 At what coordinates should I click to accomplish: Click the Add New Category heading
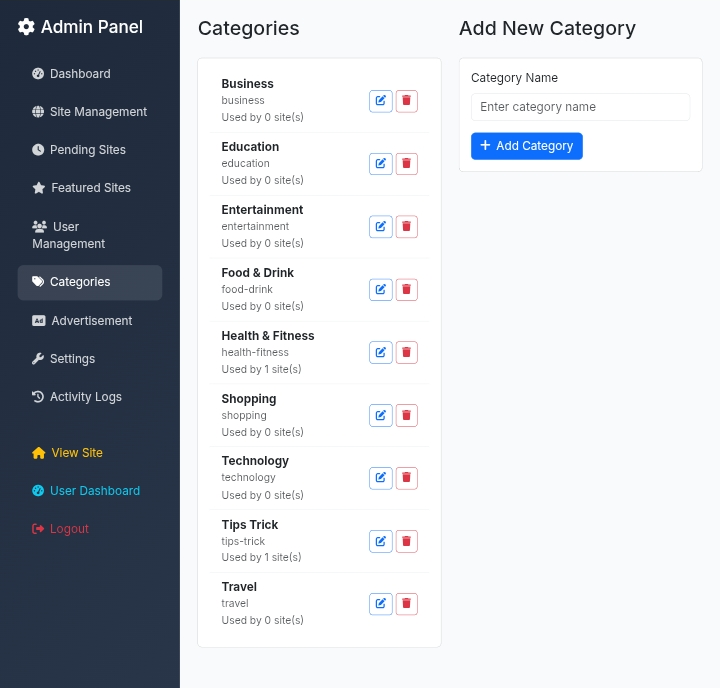pyautogui.click(x=547, y=28)
